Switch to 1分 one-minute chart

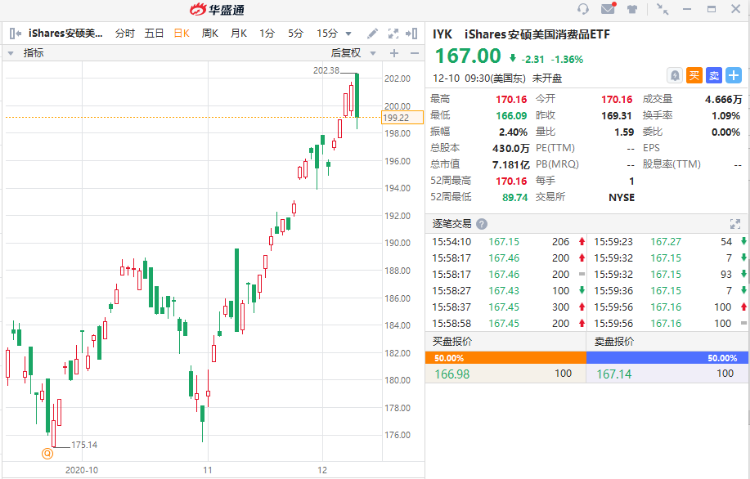[x=267, y=33]
